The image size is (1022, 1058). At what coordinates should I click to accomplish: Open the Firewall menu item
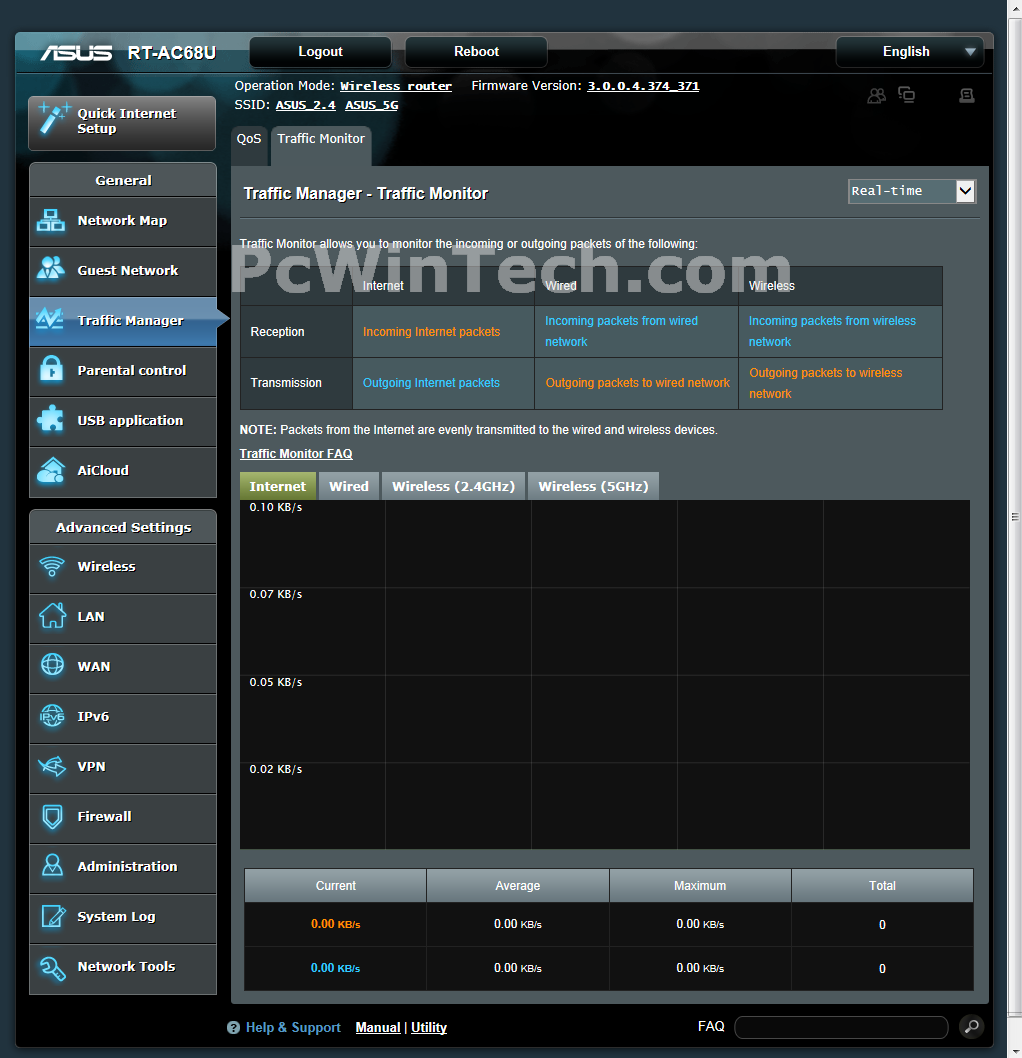click(x=123, y=817)
